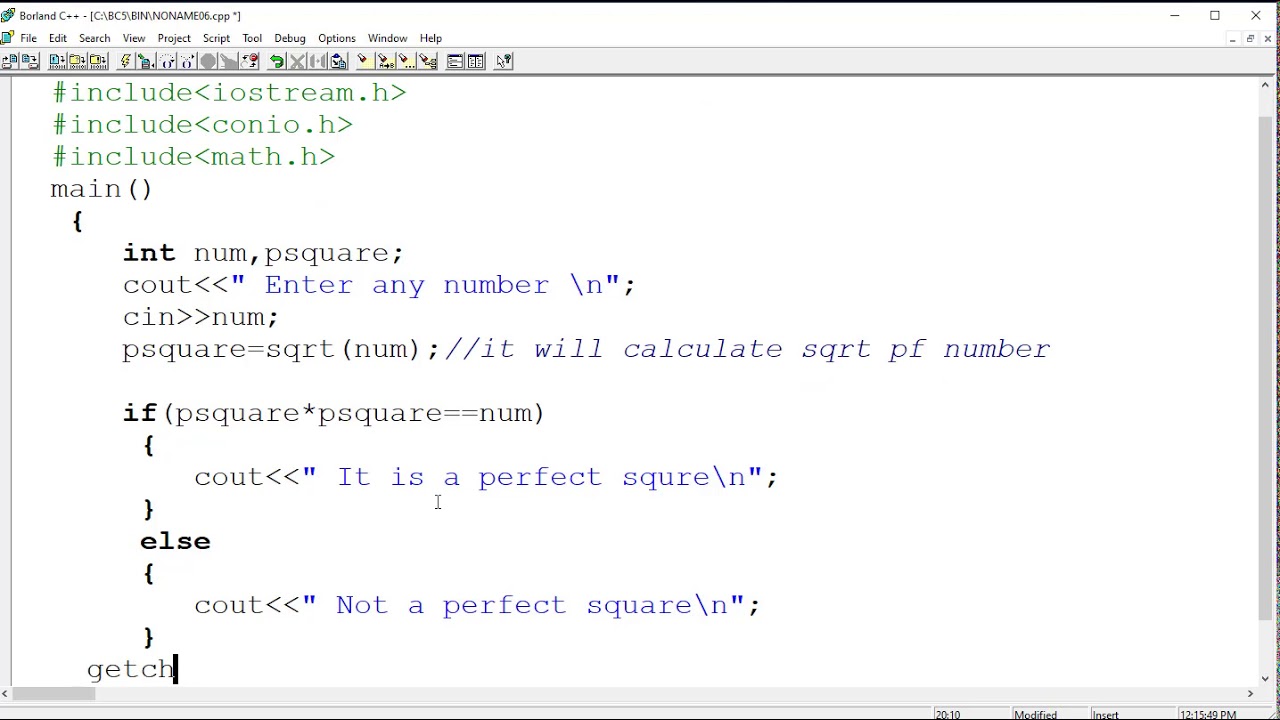Click the Open file toolbar icon
This screenshot has width=1280, height=720.
[x=10, y=61]
